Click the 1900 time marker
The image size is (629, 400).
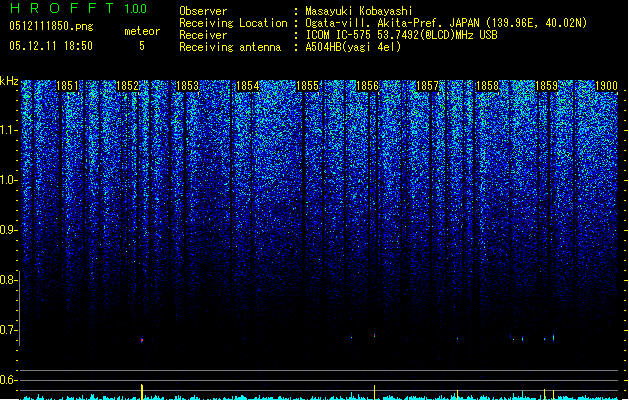(x=607, y=86)
